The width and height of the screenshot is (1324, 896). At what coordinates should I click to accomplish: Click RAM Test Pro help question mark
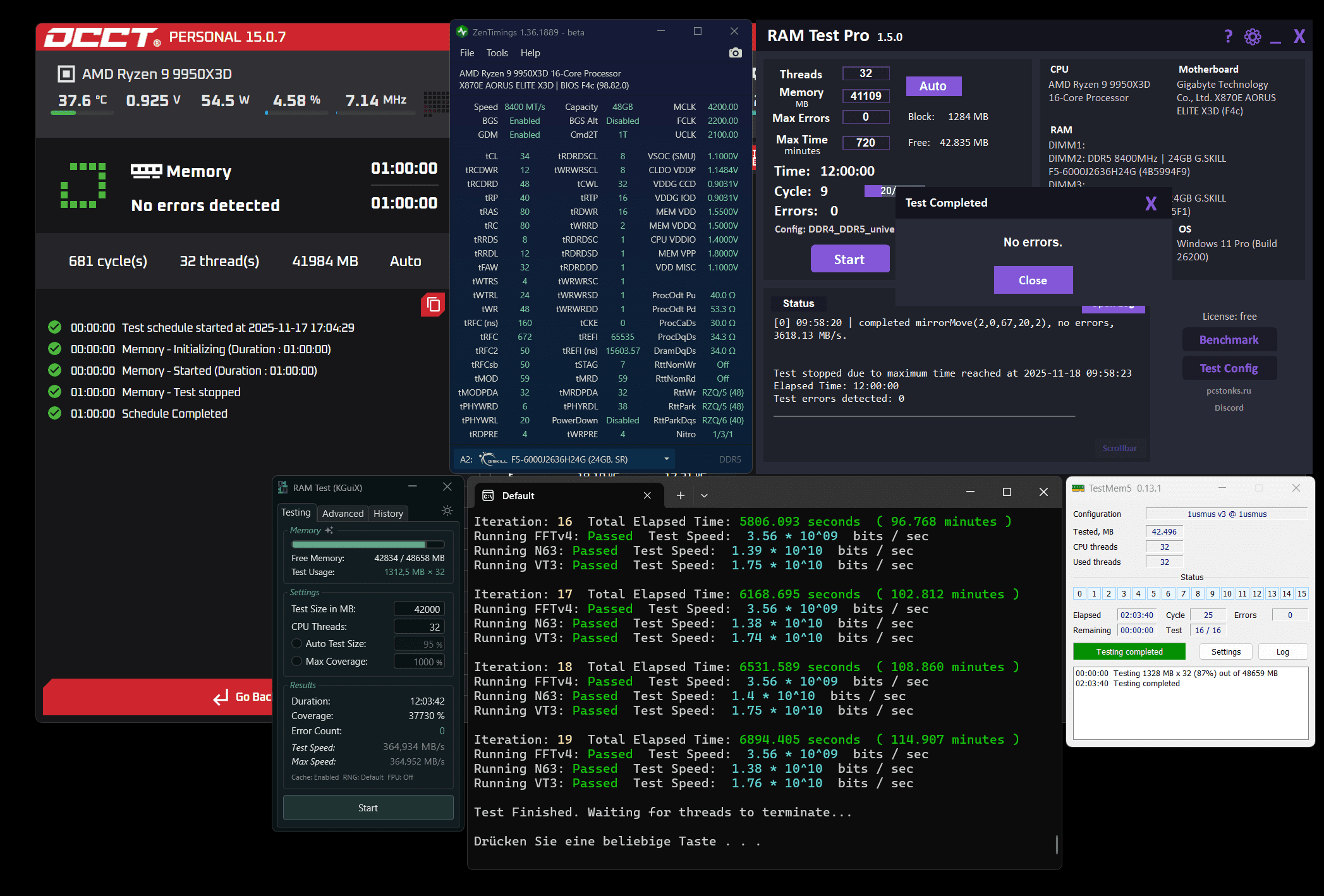1228,37
